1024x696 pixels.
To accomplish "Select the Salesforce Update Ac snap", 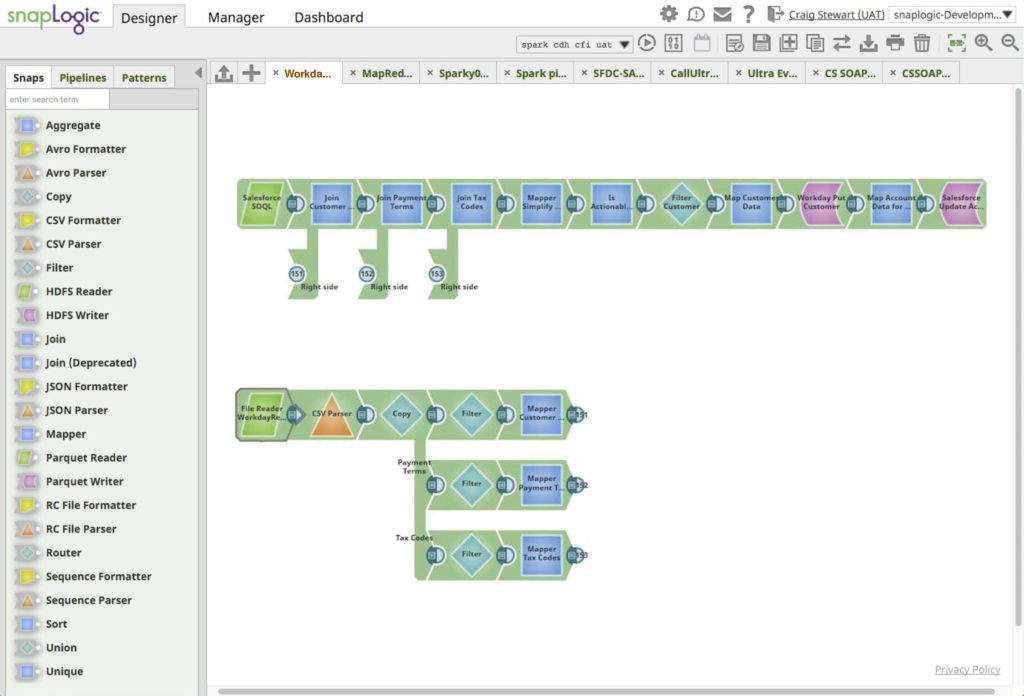I will coord(961,204).
